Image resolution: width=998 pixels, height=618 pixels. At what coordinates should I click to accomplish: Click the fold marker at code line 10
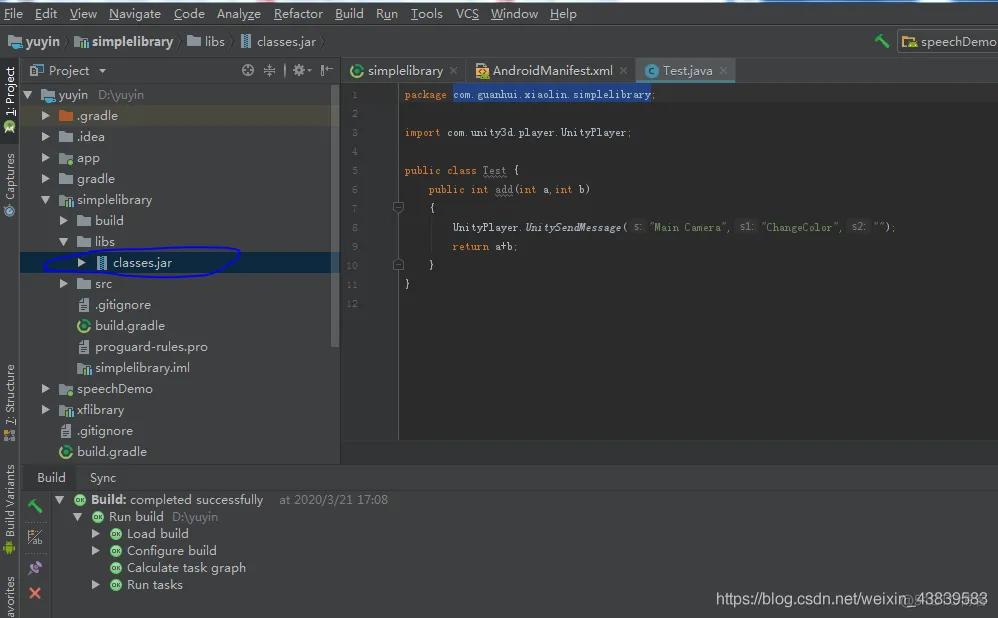(x=398, y=265)
